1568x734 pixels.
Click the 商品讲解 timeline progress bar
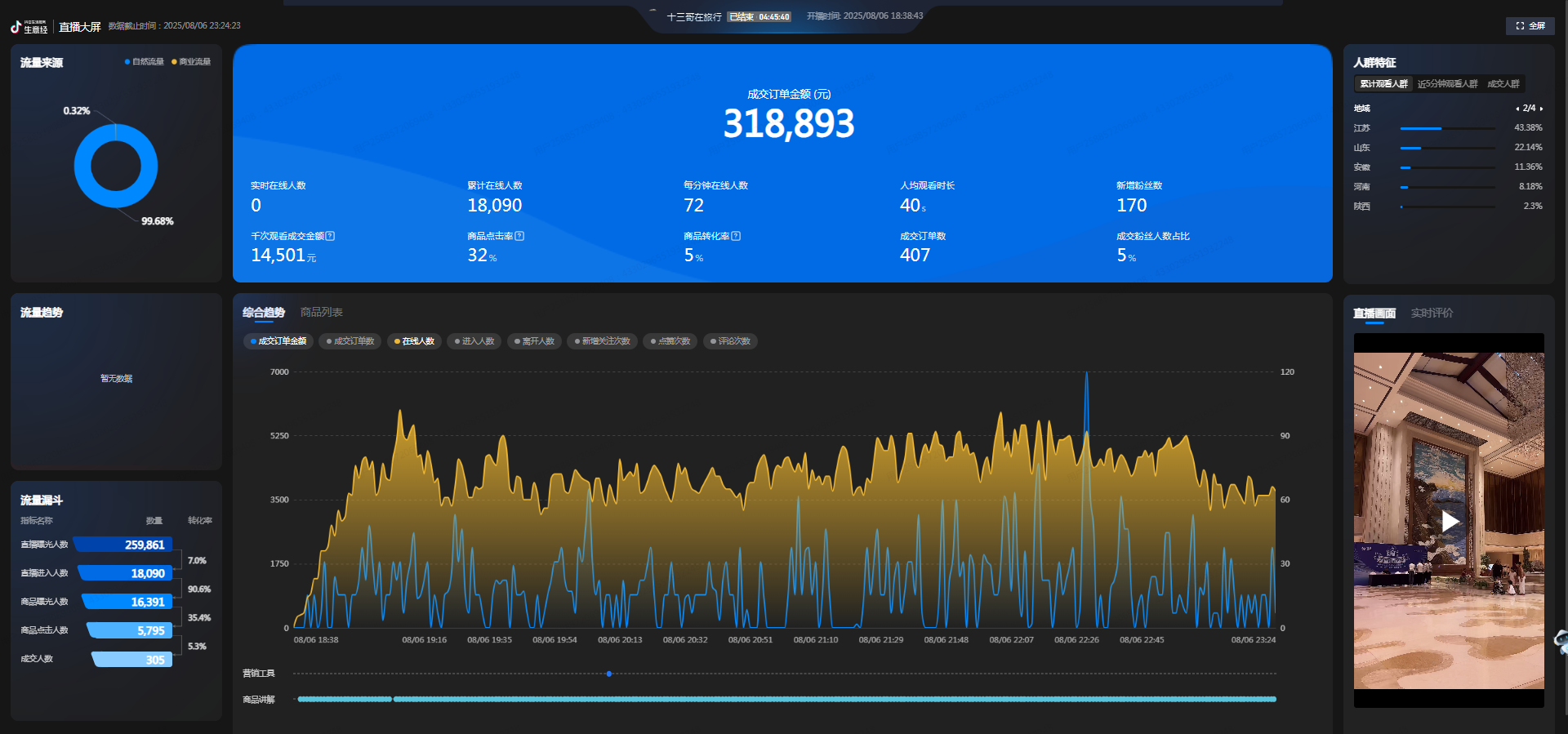(784, 700)
